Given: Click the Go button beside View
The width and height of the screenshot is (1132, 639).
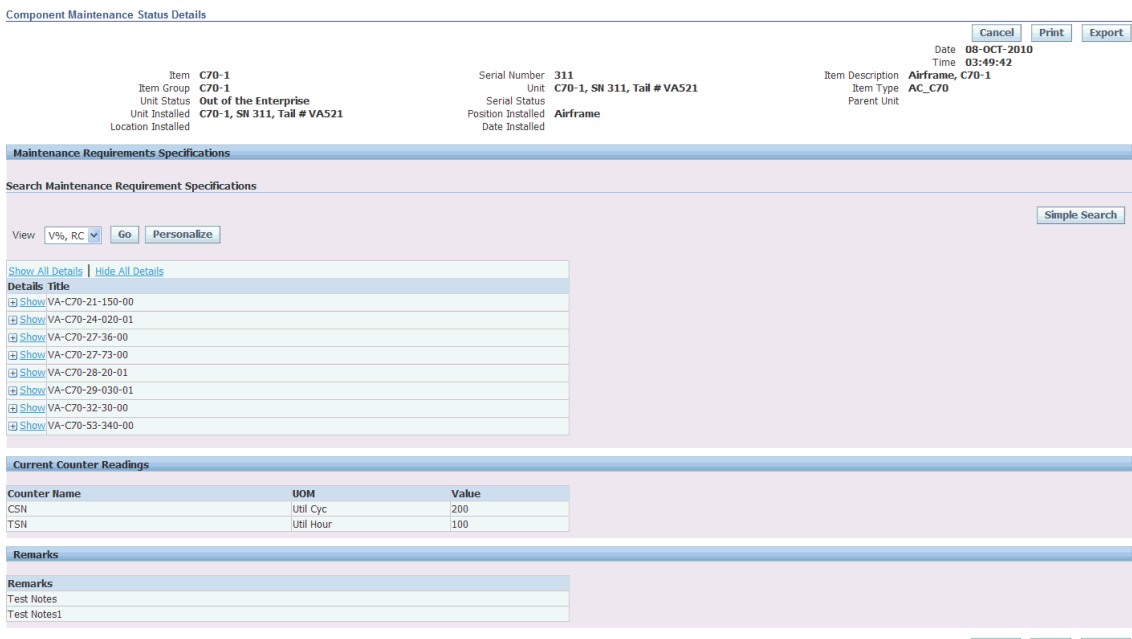Looking at the screenshot, I should pos(124,235).
